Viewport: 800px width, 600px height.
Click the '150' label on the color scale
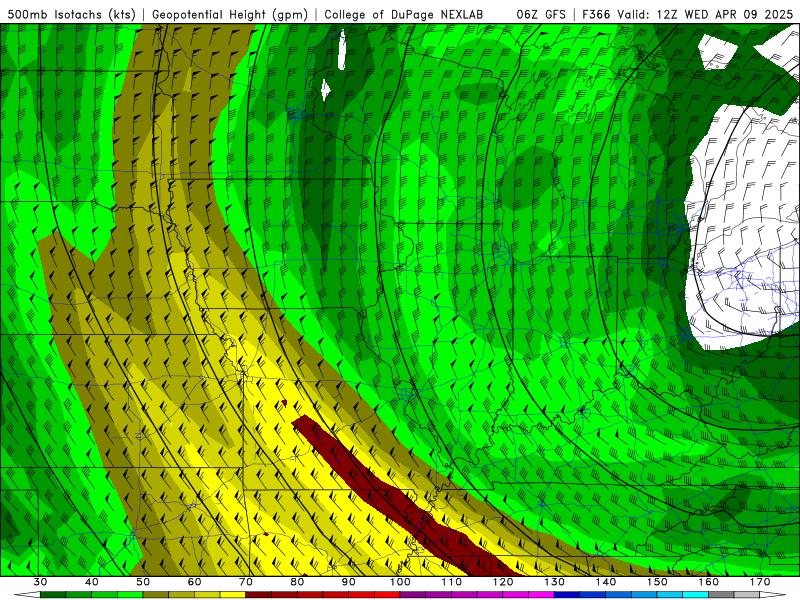pyautogui.click(x=657, y=582)
